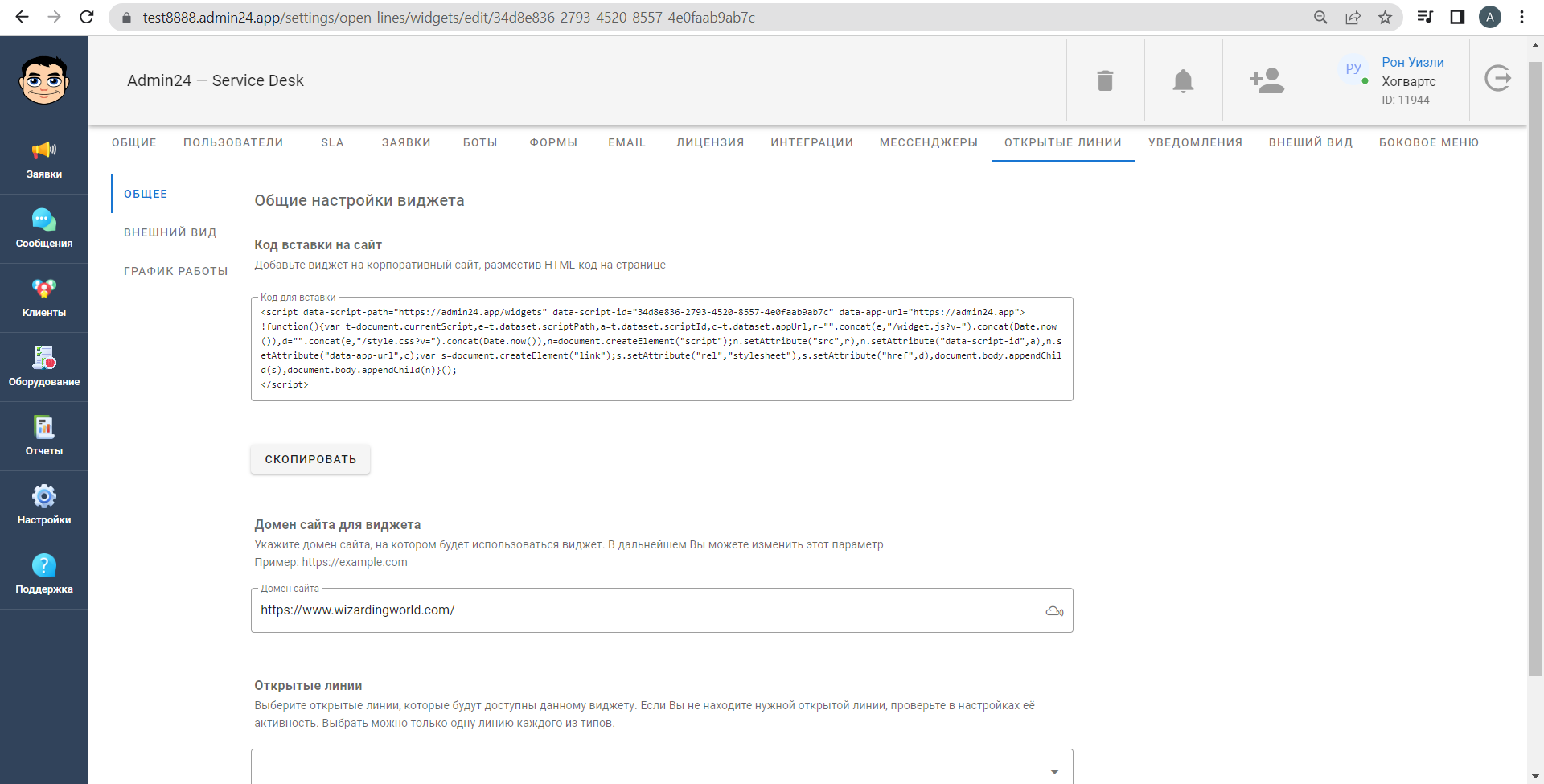This screenshot has width=1544, height=784.
Task: Click the Открытые линии section heading
Action: click(308, 685)
